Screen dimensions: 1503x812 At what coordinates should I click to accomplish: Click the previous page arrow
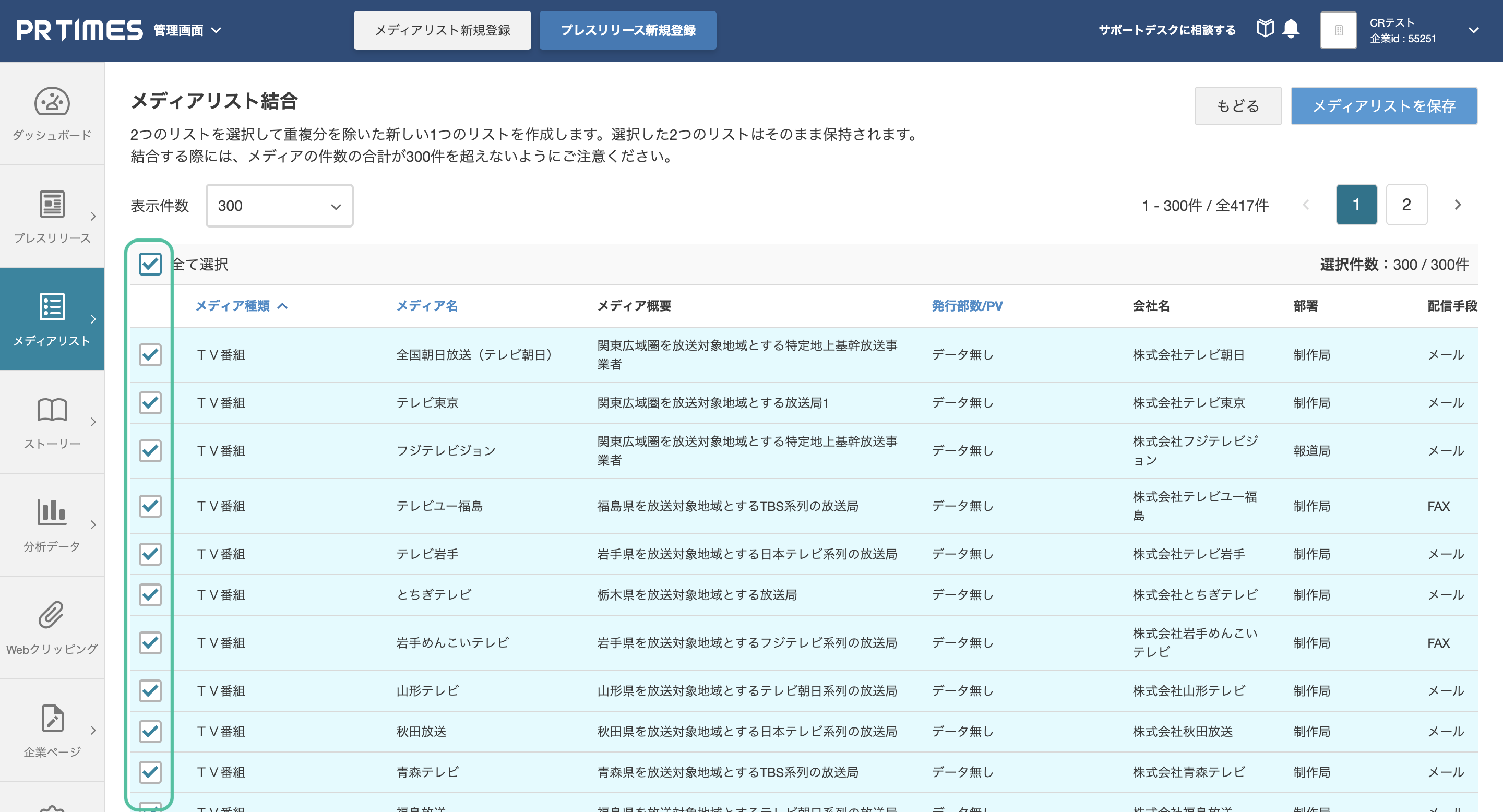pos(1306,205)
